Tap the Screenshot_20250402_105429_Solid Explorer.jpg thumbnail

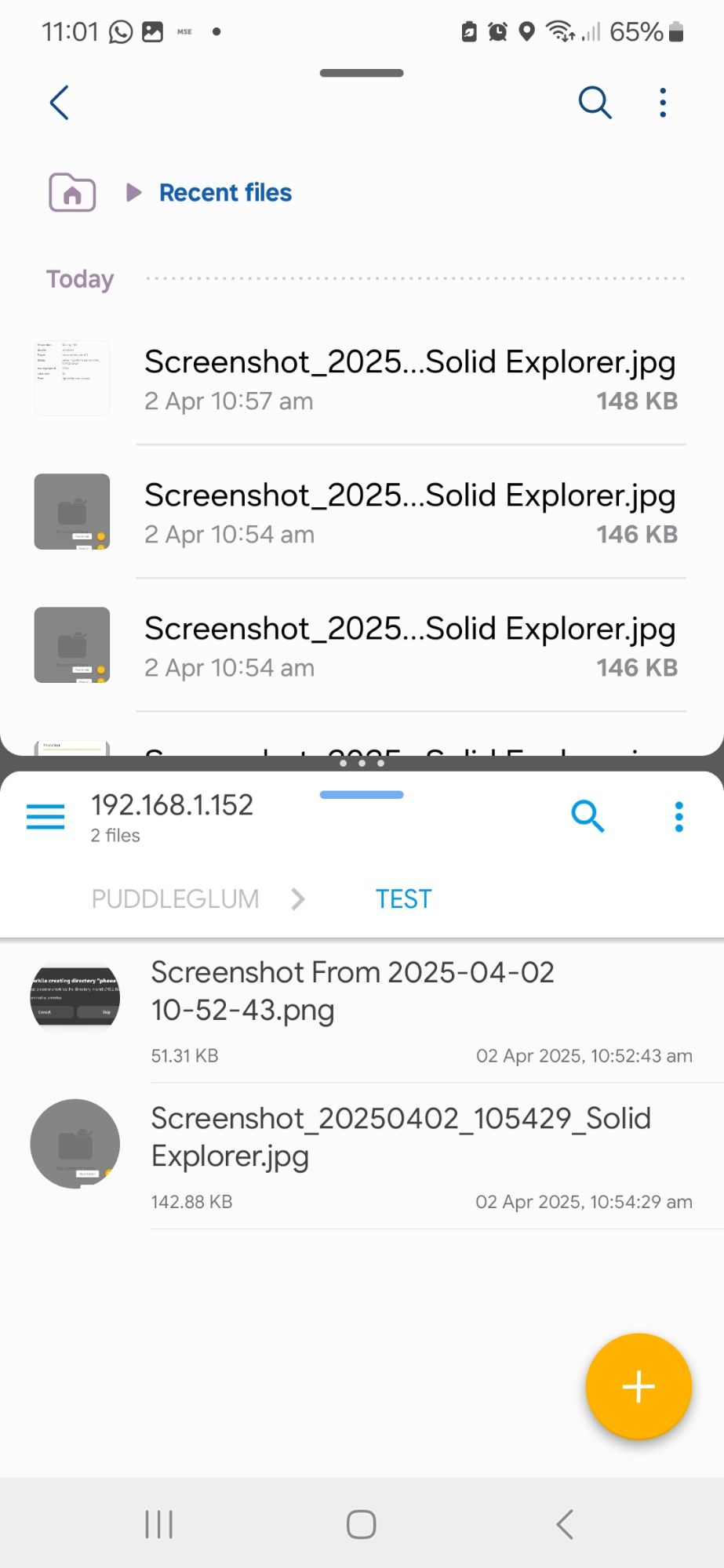tap(75, 1144)
